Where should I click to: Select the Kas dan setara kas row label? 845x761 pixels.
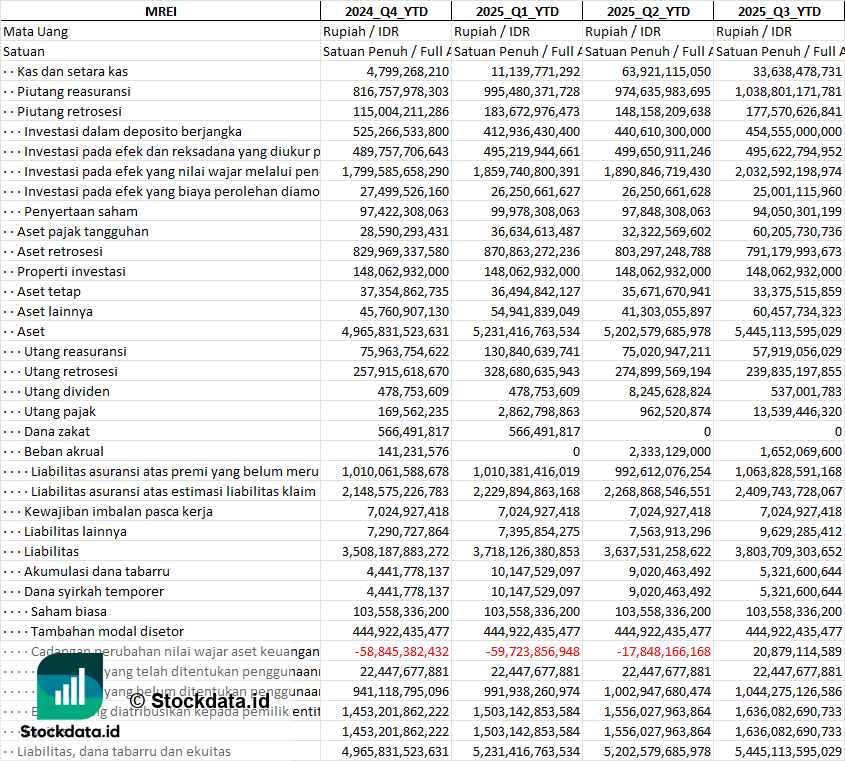click(x=72, y=71)
